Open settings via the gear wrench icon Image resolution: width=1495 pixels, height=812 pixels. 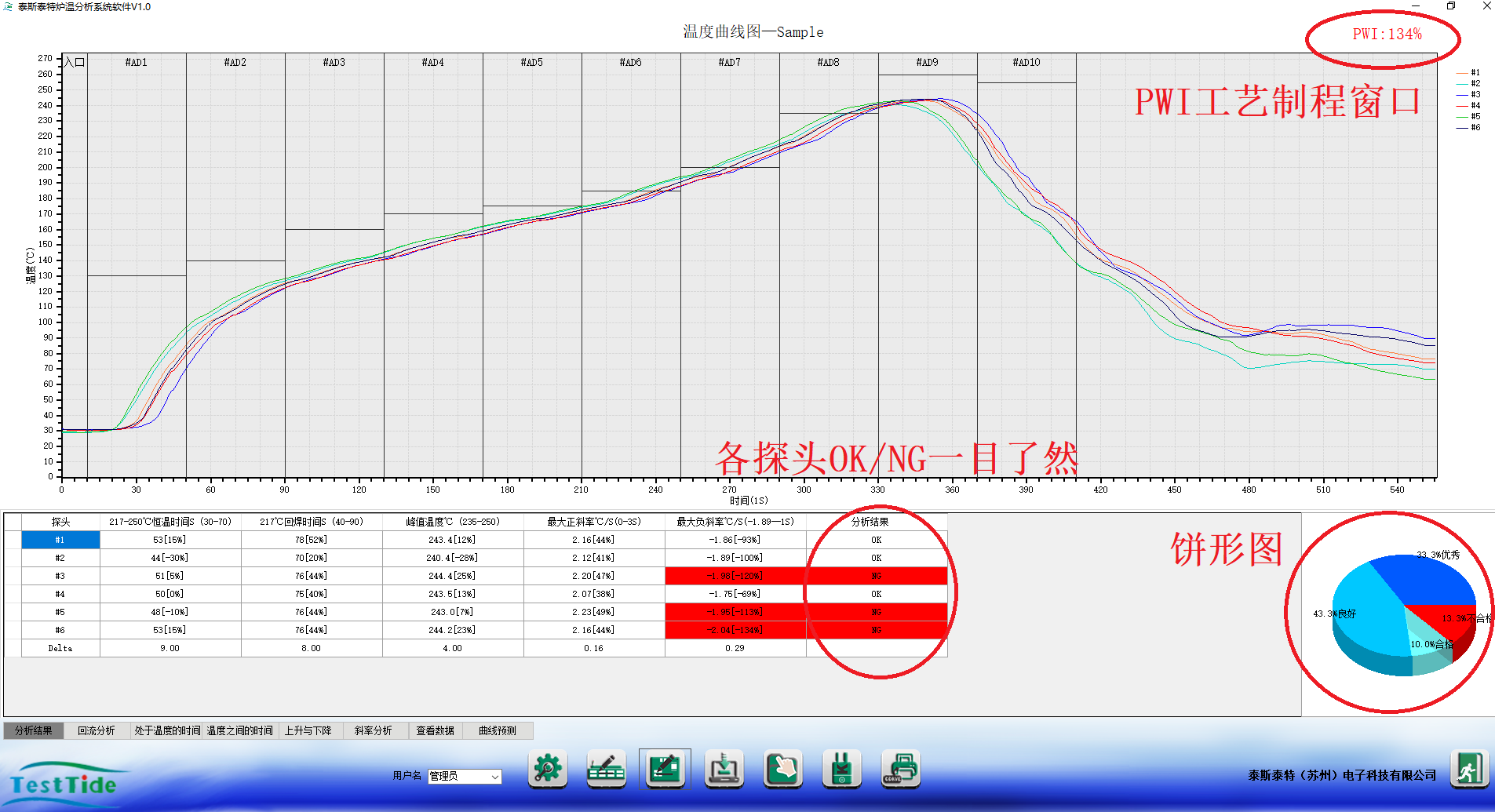547,769
